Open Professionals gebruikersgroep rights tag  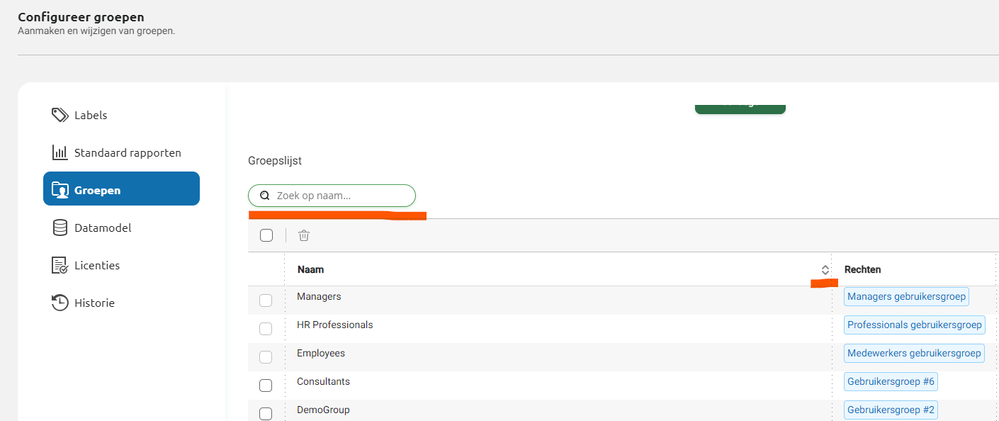915,325
